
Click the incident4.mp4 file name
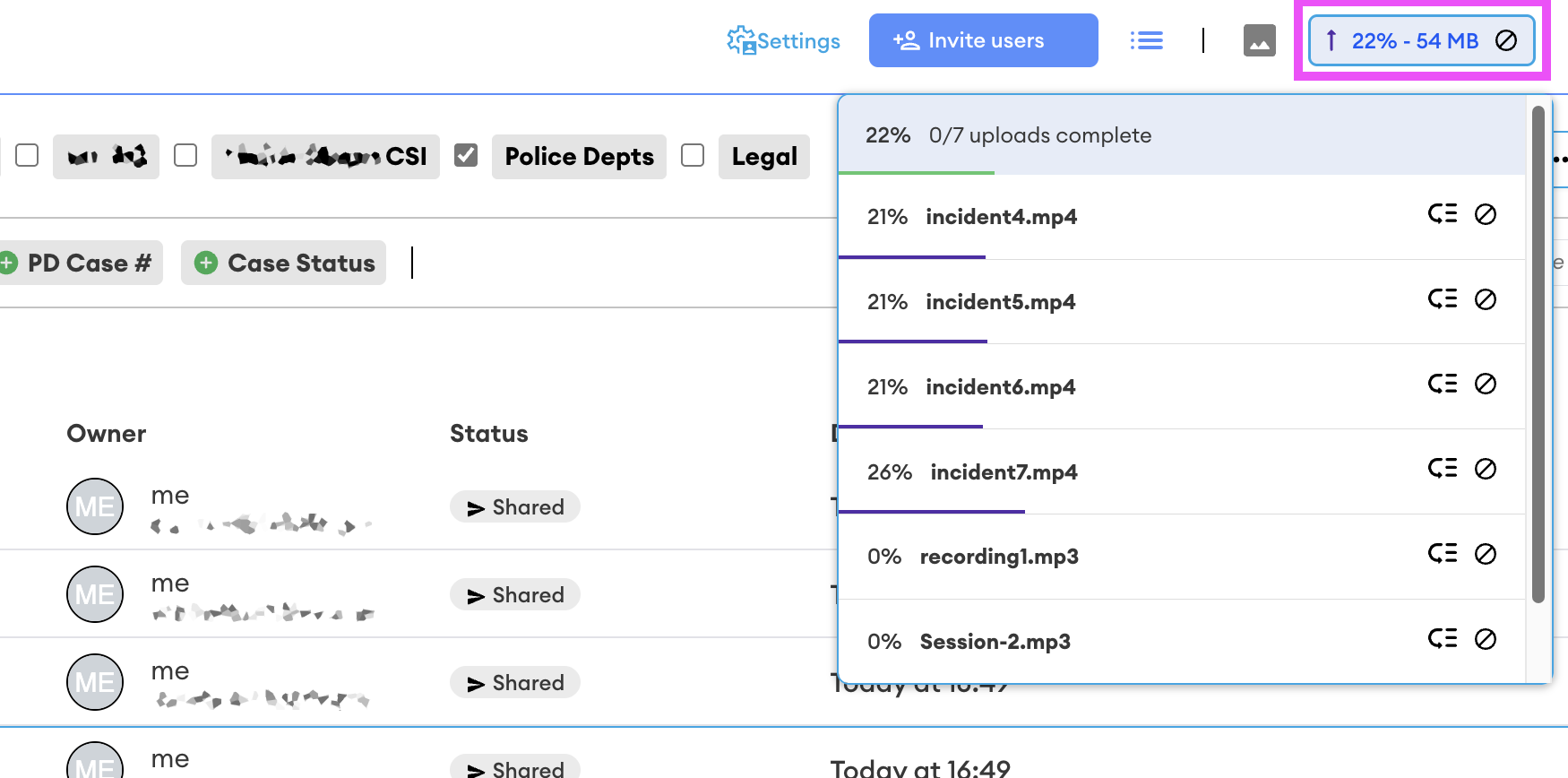pyautogui.click(x=1001, y=217)
